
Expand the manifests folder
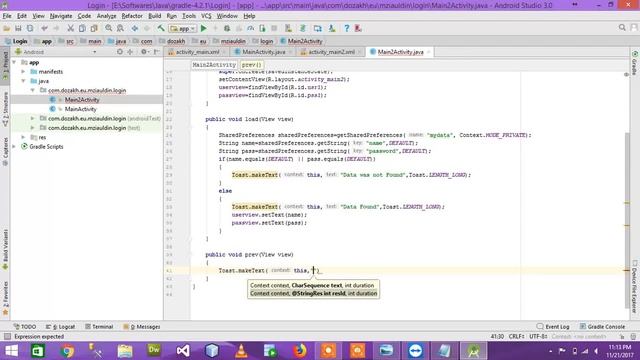pos(24,72)
